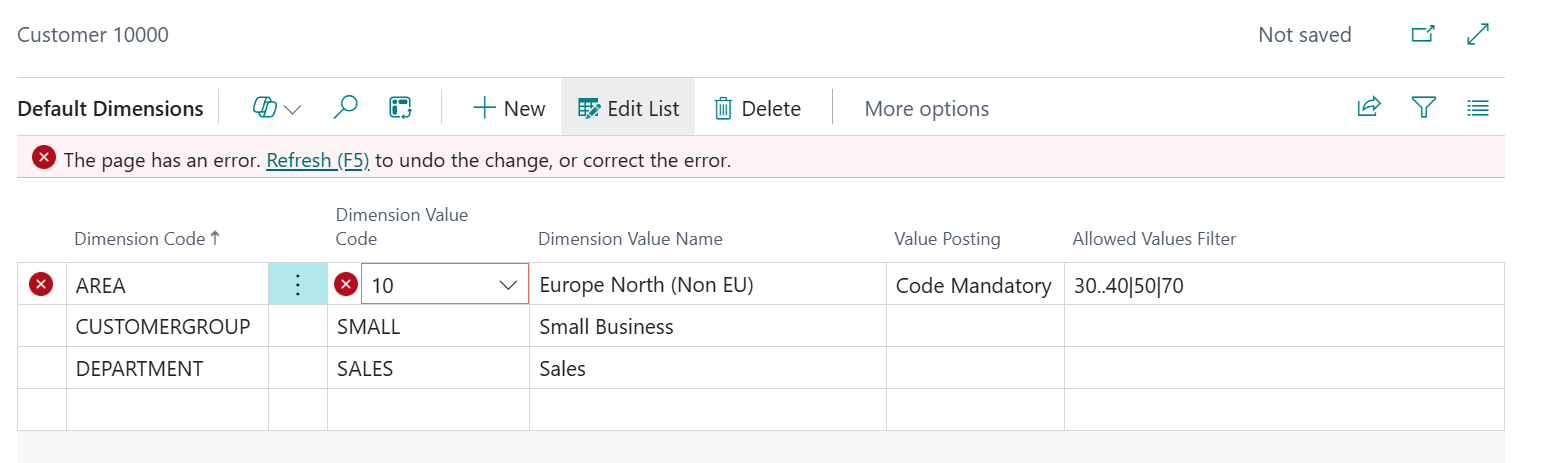Click the Refresh (F5) link

(318, 159)
